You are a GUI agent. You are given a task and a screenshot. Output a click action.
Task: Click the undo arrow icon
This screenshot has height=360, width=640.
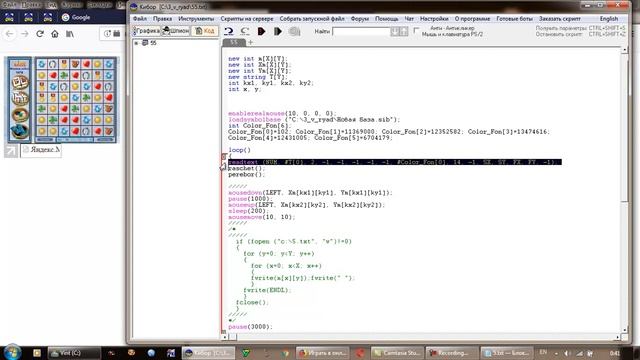coord(229,31)
